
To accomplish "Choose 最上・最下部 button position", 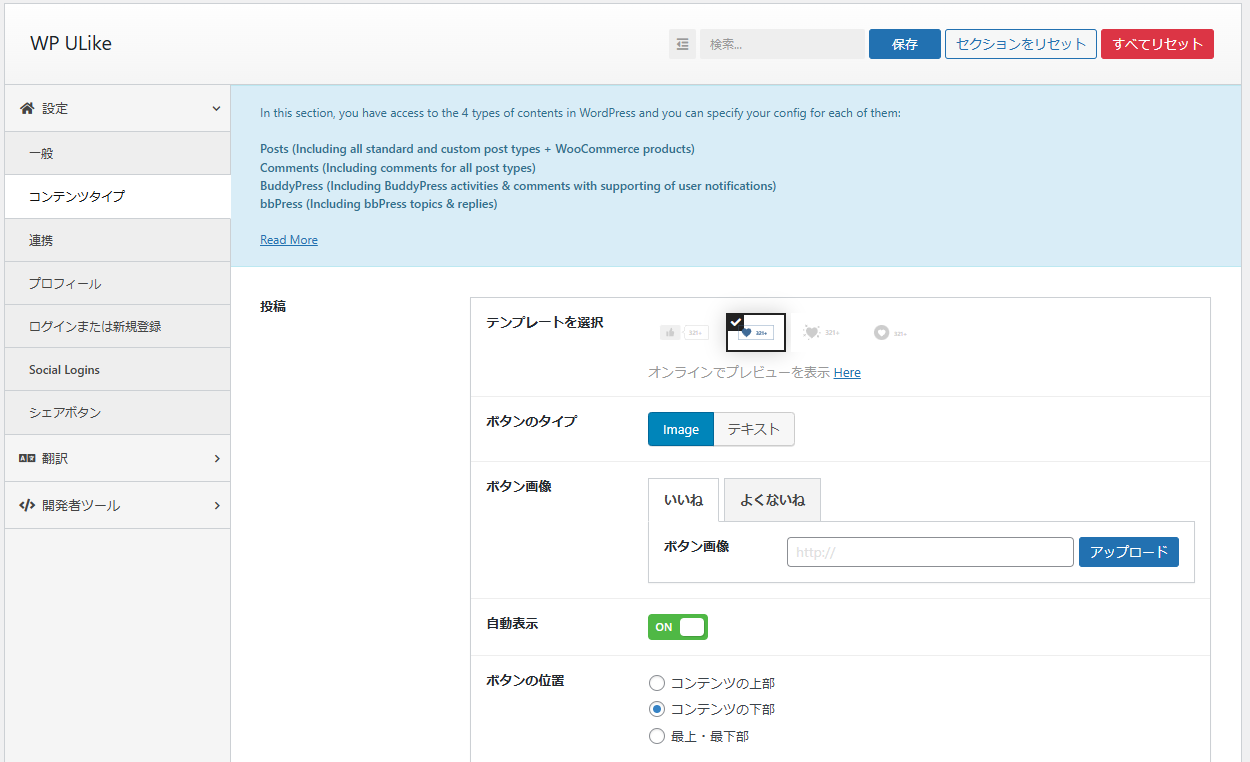I will [657, 735].
